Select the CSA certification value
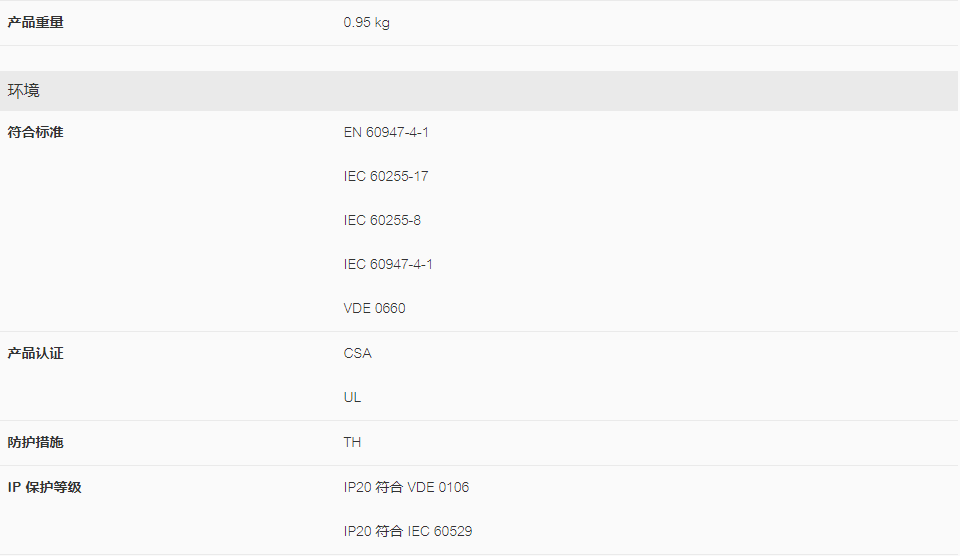The width and height of the screenshot is (960, 556). pyautogui.click(x=358, y=353)
